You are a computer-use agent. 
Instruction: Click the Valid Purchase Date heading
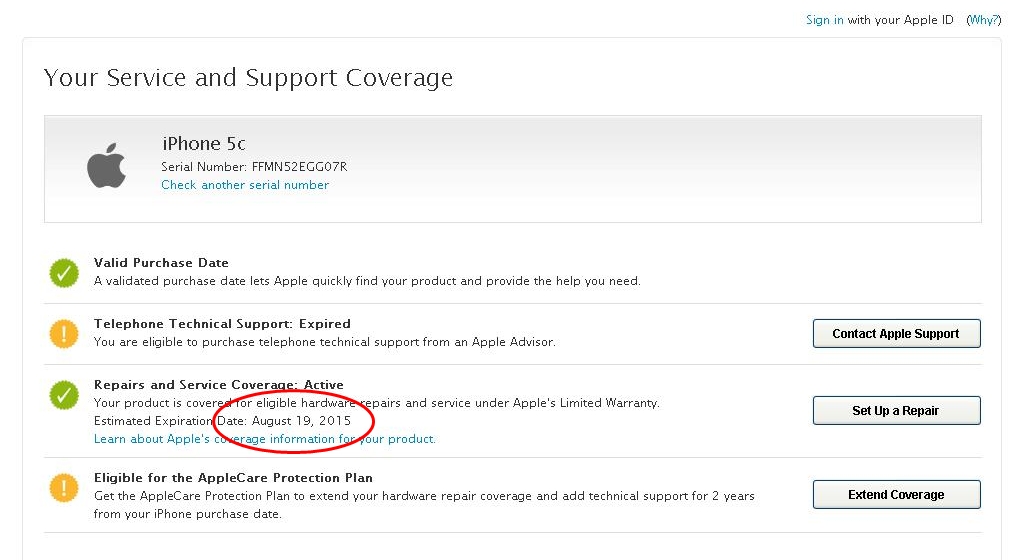[161, 263]
